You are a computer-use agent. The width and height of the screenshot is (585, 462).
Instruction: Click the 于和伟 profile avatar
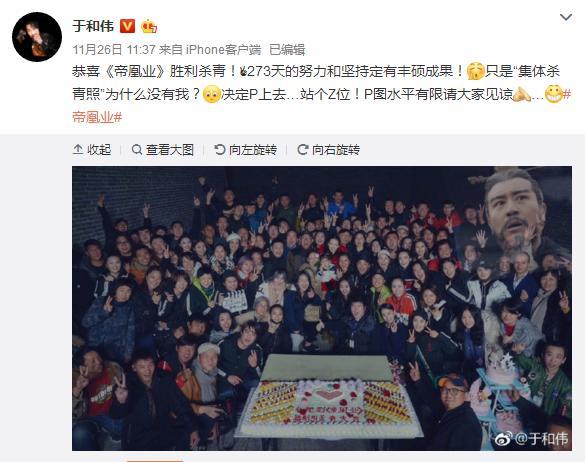click(x=37, y=37)
